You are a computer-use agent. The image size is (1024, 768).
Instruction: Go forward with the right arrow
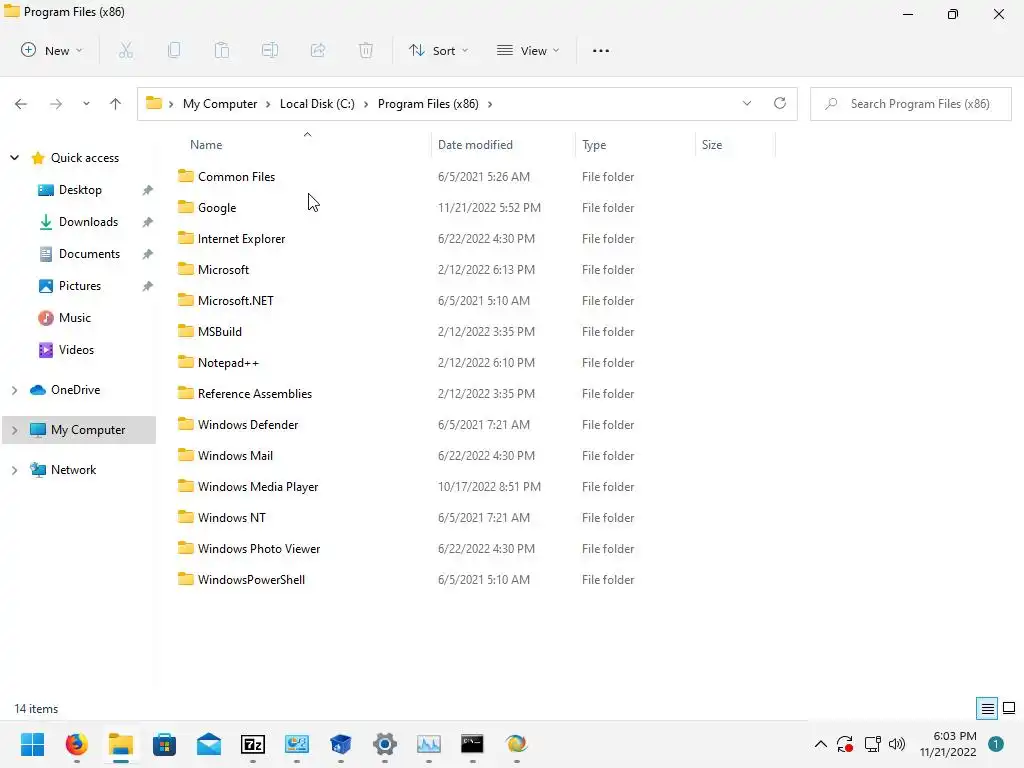point(56,104)
